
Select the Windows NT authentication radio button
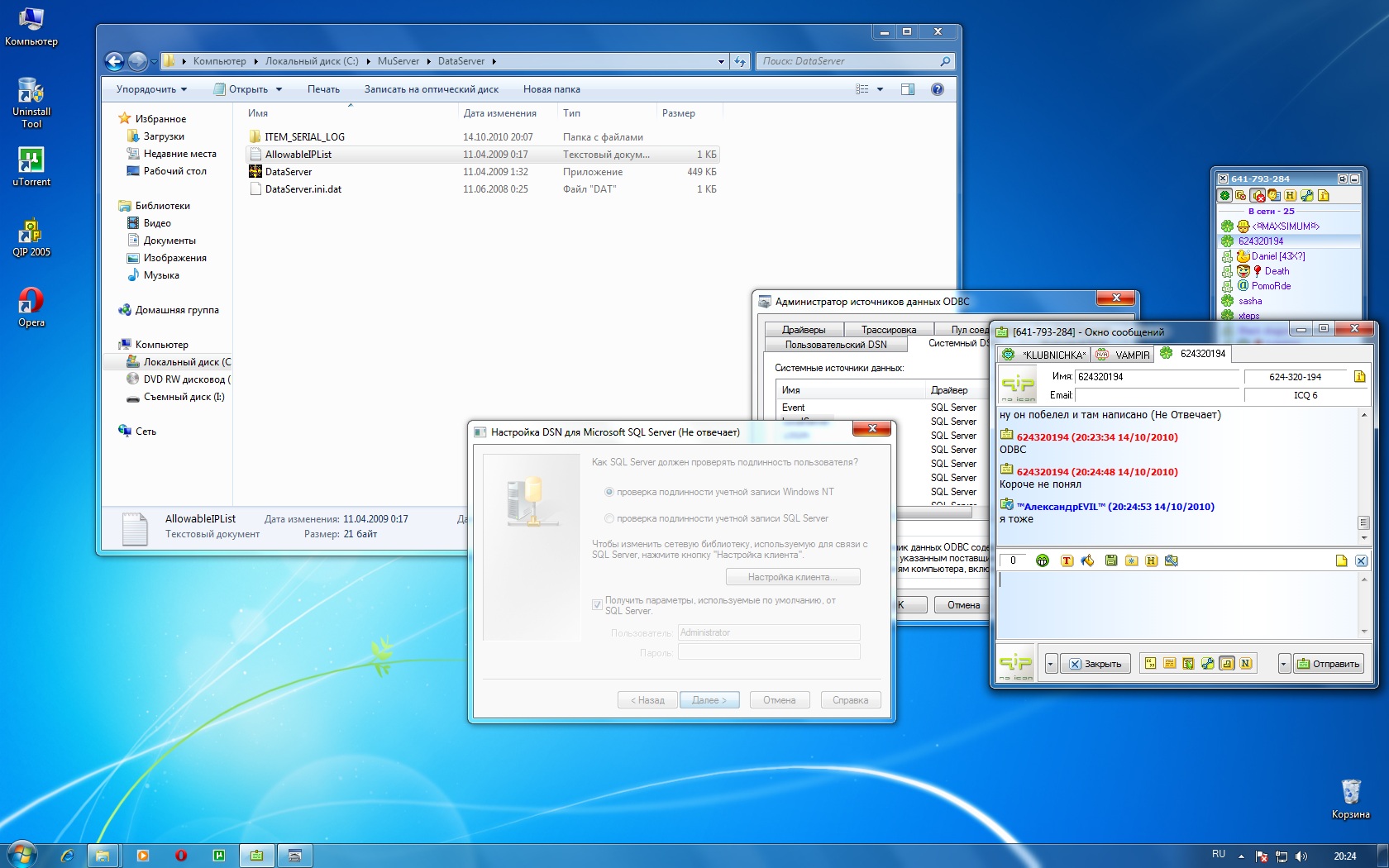609,492
